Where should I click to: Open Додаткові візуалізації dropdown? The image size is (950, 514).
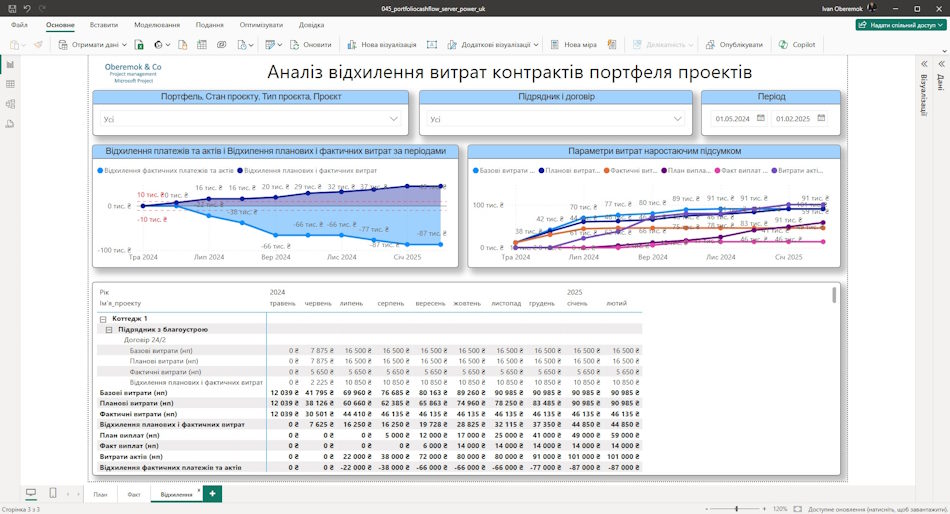pos(493,44)
